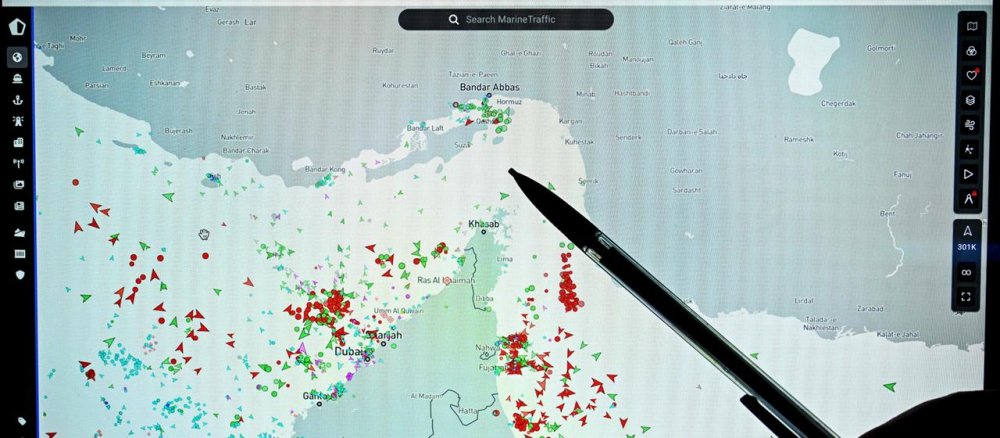Expand the map layers stack icon

[x=968, y=100]
